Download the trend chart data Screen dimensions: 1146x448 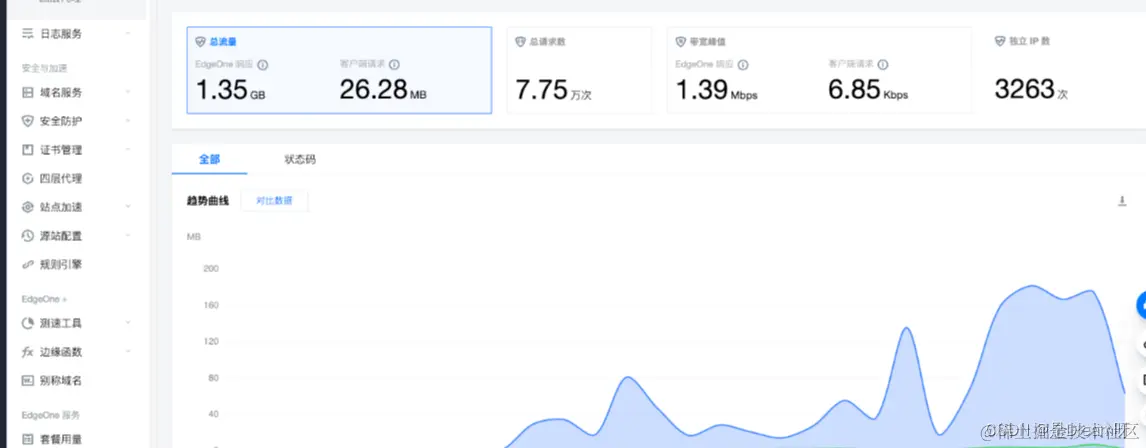pos(1122,201)
